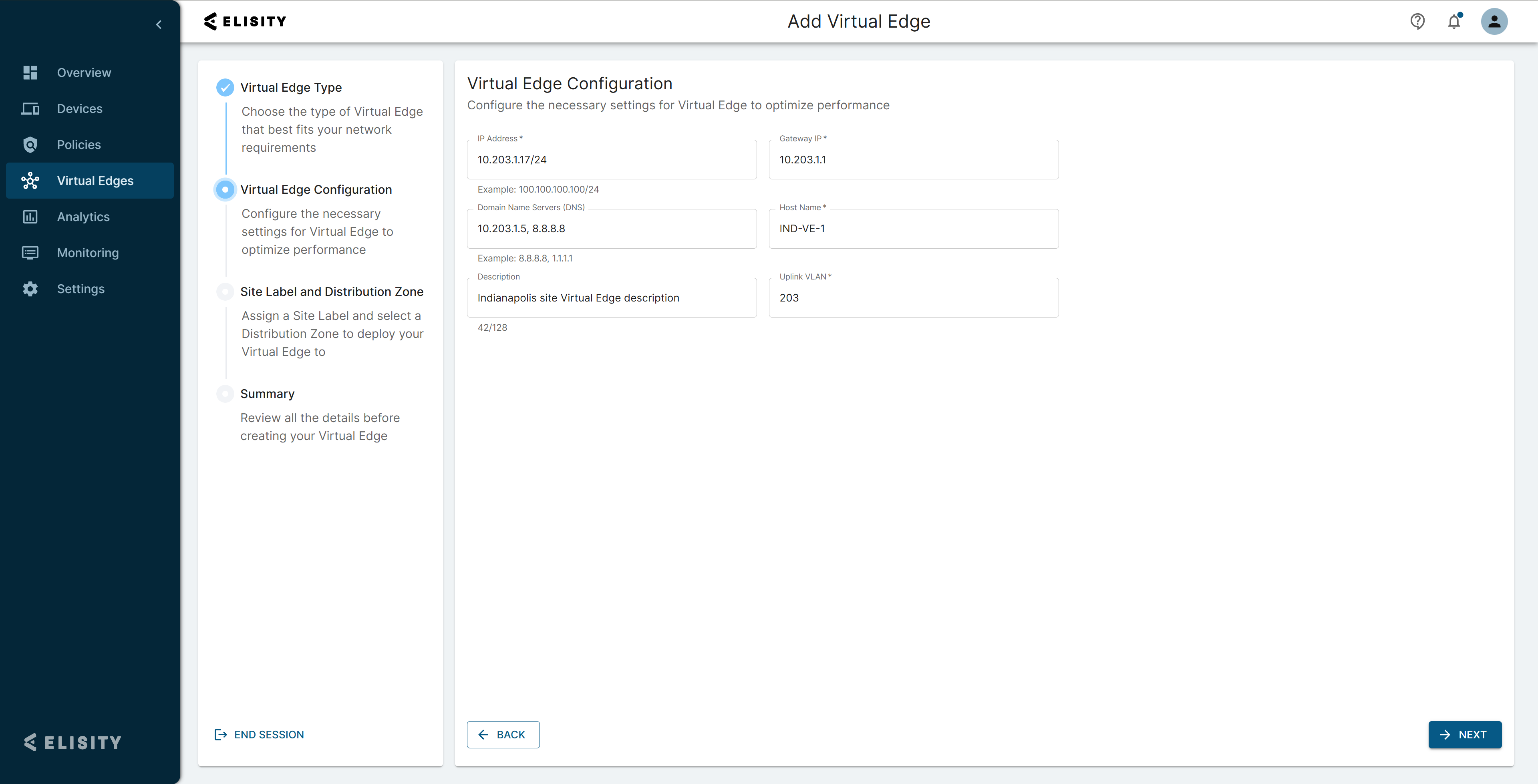Click the Devices icon in sidebar
The width and height of the screenshot is (1538, 784).
30,109
